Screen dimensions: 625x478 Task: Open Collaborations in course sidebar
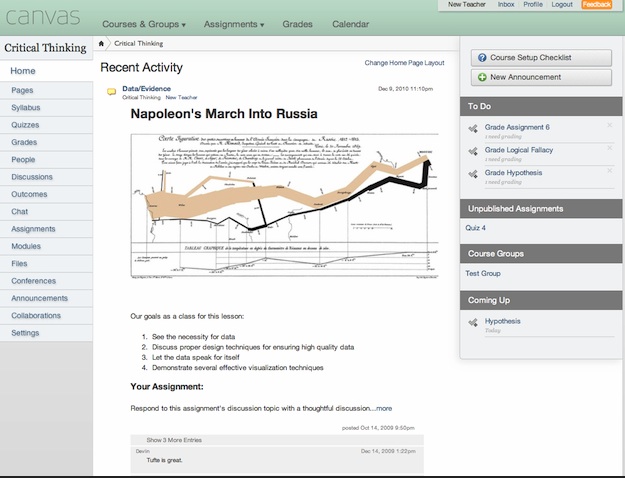click(x=46, y=316)
